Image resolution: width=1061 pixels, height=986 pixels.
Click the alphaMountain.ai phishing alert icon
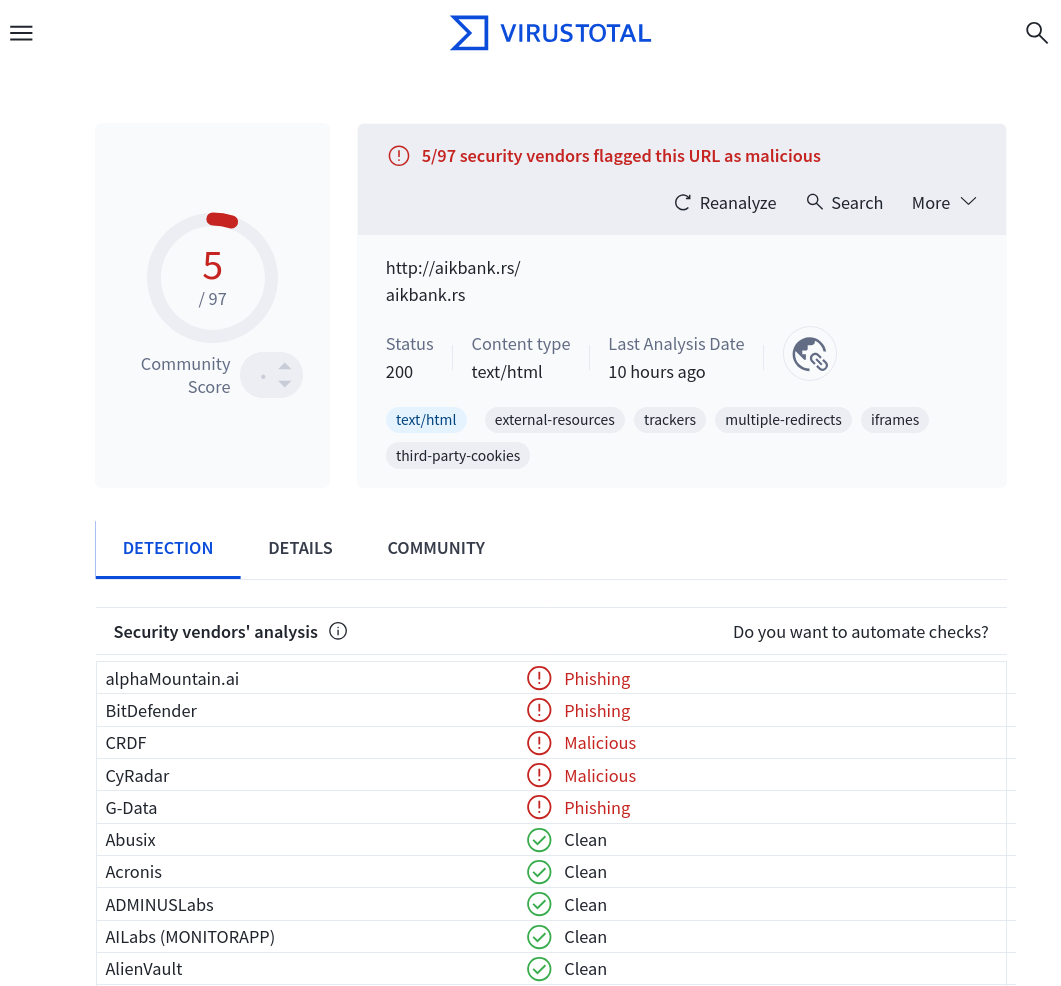(539, 678)
